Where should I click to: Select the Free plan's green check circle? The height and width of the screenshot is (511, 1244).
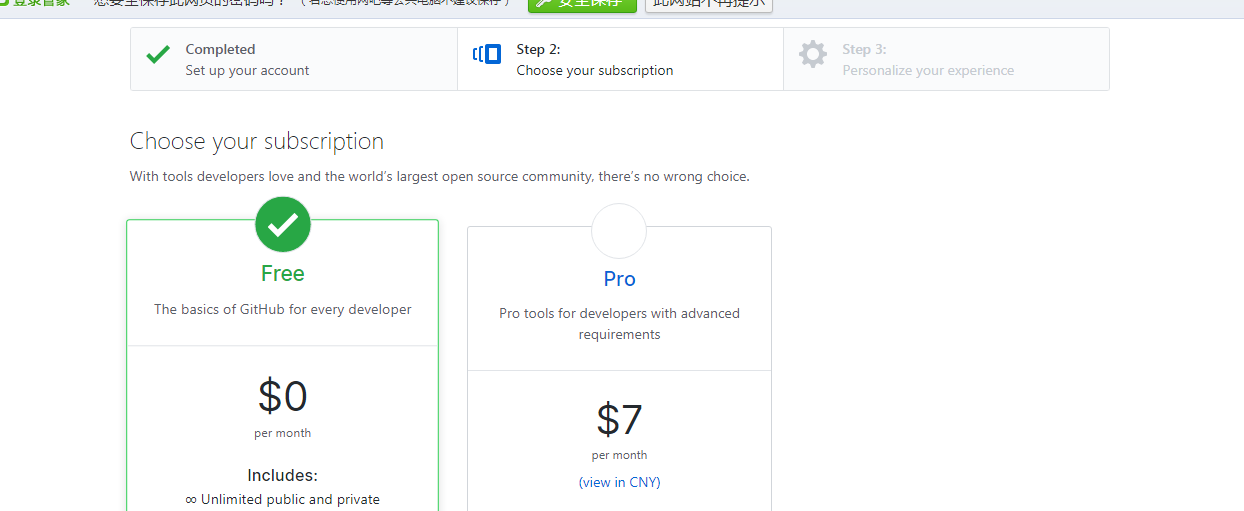tap(283, 224)
